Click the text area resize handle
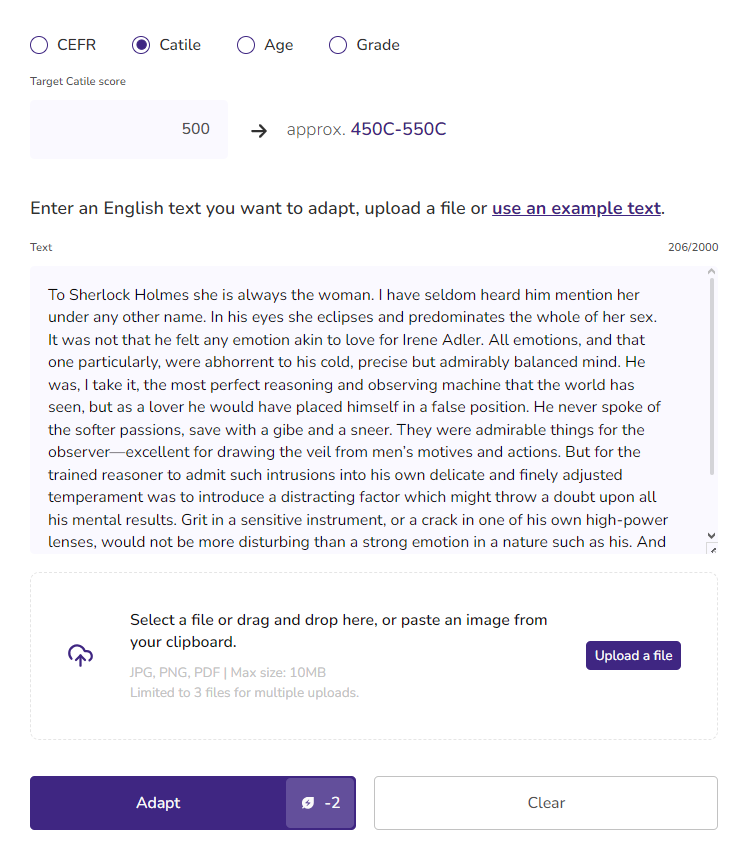The width and height of the screenshot is (753, 854). (712, 549)
